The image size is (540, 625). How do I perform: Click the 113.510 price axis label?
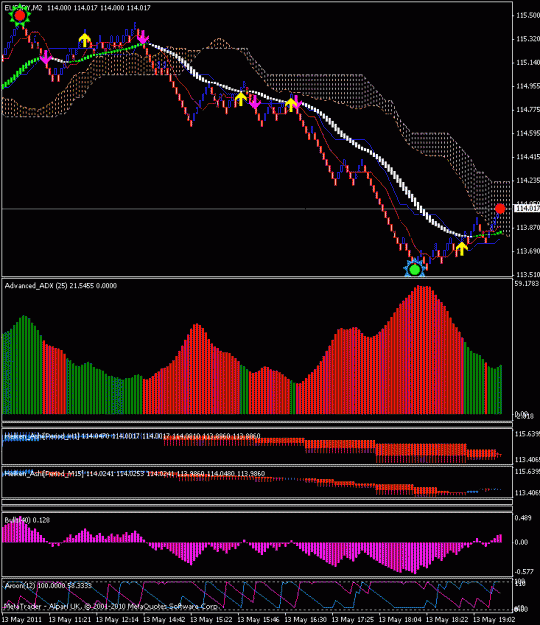click(528, 274)
